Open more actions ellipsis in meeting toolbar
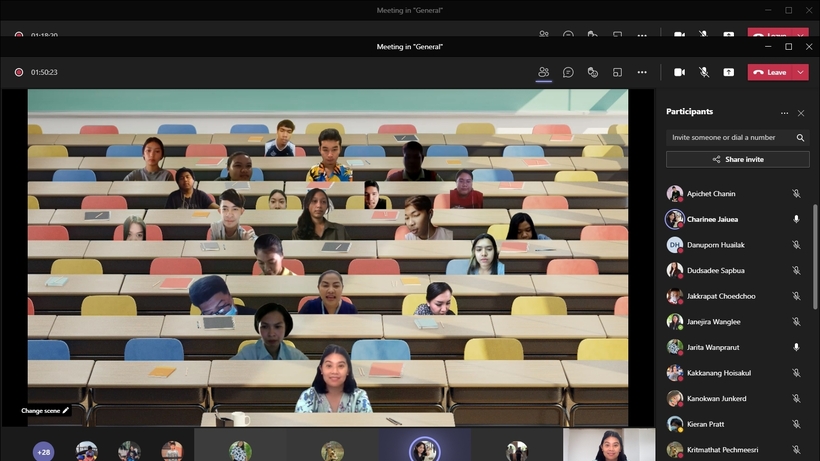Image resolution: width=820 pixels, height=461 pixels. coord(642,72)
